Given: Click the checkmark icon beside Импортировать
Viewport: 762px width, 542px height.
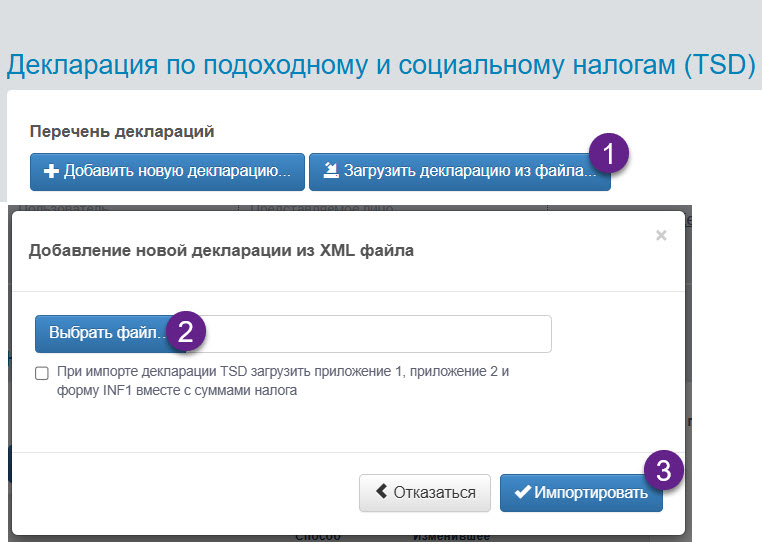Looking at the screenshot, I should point(522,493).
